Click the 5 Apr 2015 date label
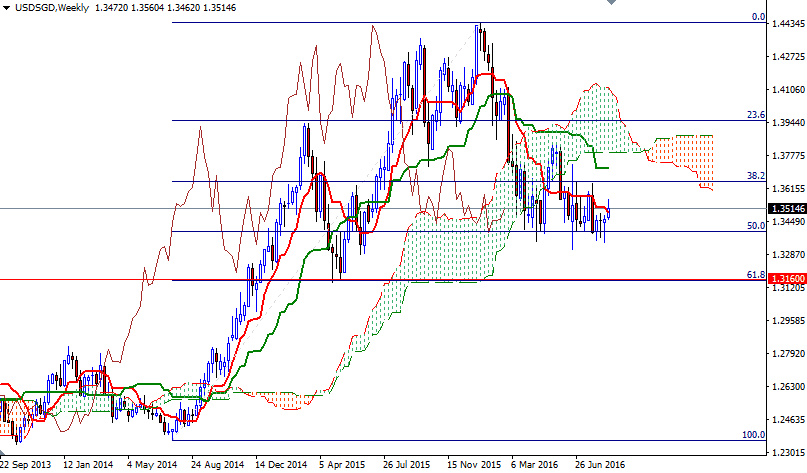This screenshot has height=473, width=807. click(342, 465)
